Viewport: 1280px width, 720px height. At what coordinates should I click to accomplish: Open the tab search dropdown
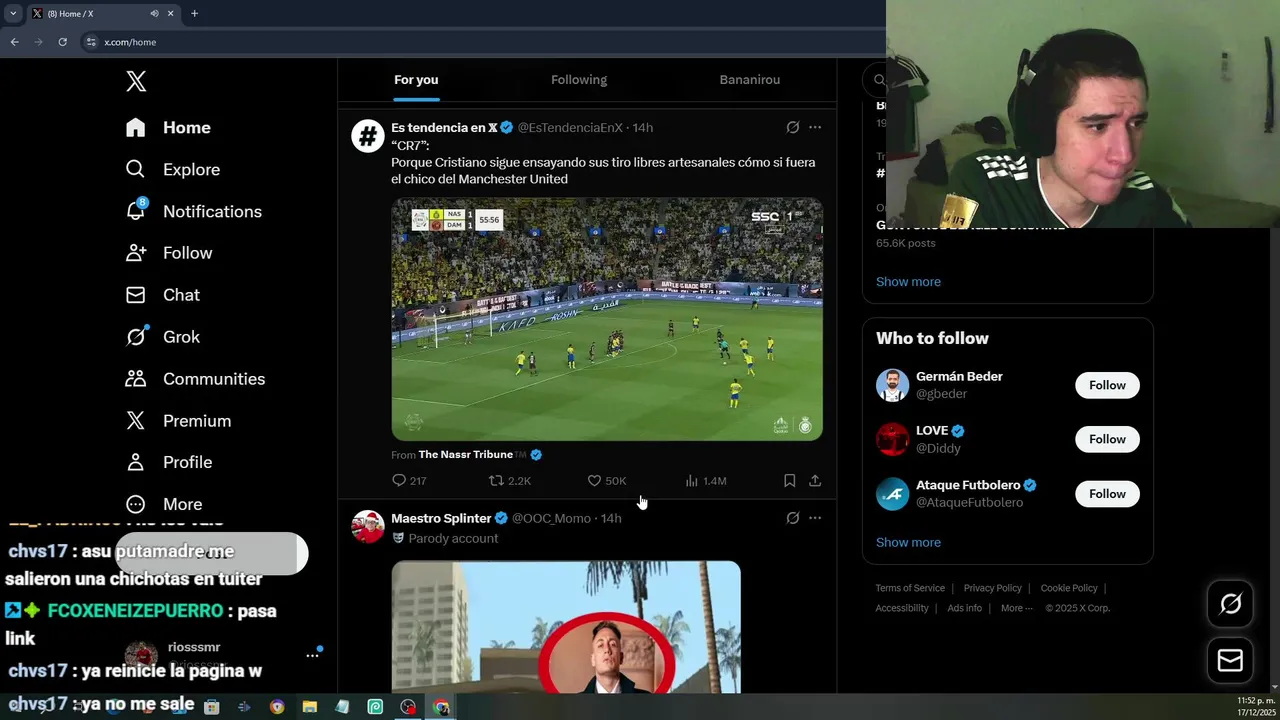coord(13,14)
